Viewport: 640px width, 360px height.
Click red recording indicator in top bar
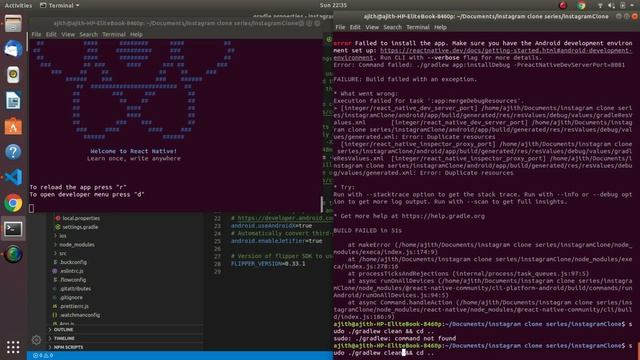click(x=563, y=5)
